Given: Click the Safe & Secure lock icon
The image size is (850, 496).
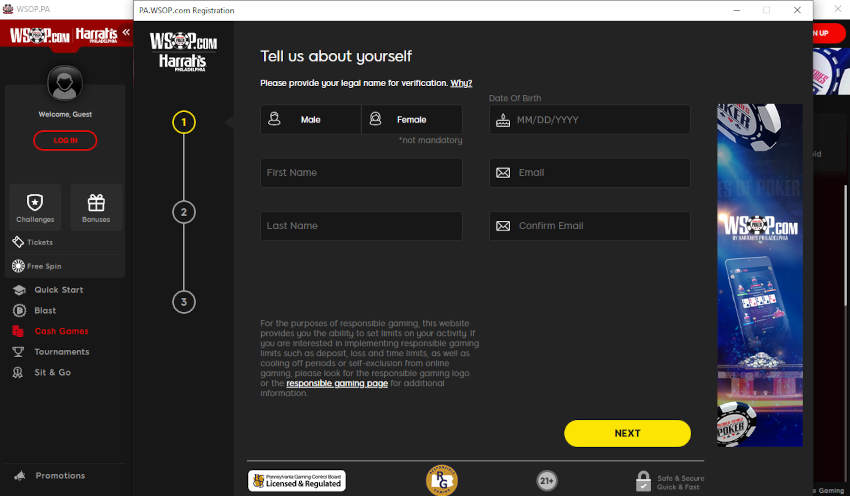Looking at the screenshot, I should pyautogui.click(x=643, y=481).
